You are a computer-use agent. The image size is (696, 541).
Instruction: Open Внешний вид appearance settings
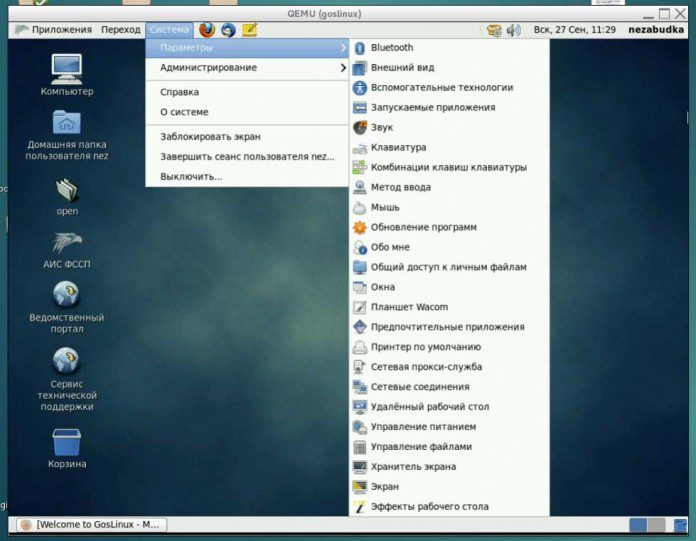449,67
